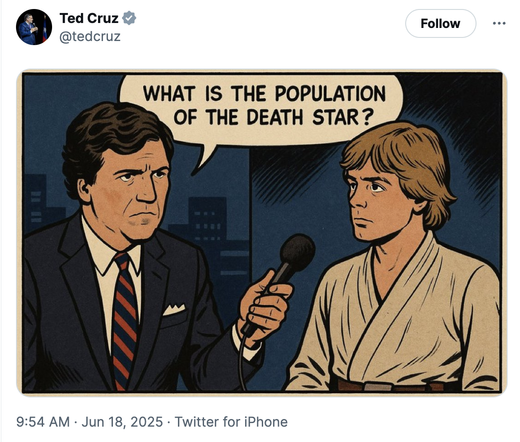Click the white pocket square on the suit
This screenshot has height=442, width=520.
(174, 310)
